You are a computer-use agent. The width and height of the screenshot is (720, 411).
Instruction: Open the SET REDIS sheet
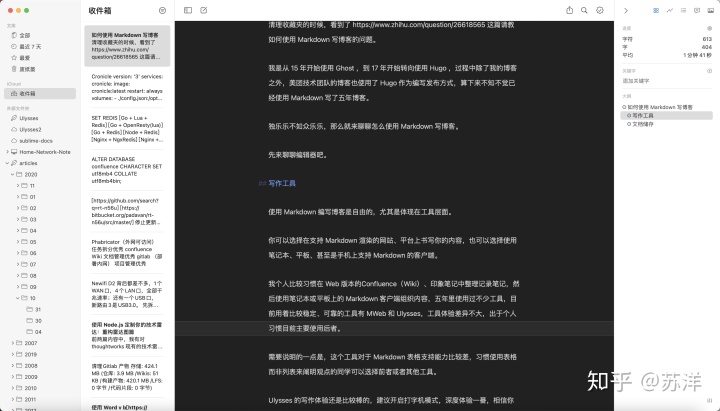click(127, 129)
